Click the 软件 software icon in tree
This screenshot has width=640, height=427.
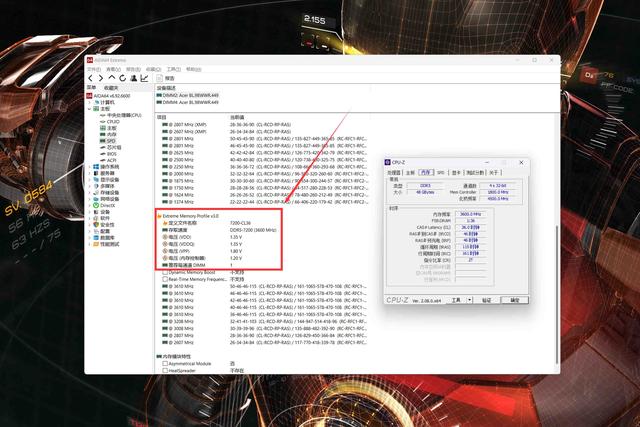click(x=96, y=218)
